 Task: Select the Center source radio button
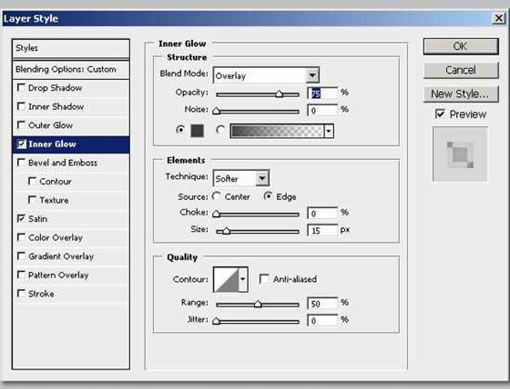(216, 196)
